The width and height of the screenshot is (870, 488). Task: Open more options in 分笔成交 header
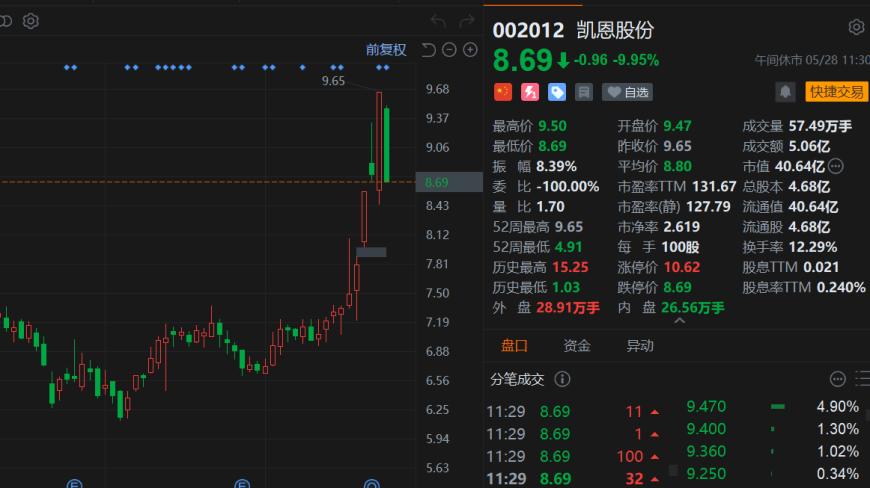tap(837, 379)
